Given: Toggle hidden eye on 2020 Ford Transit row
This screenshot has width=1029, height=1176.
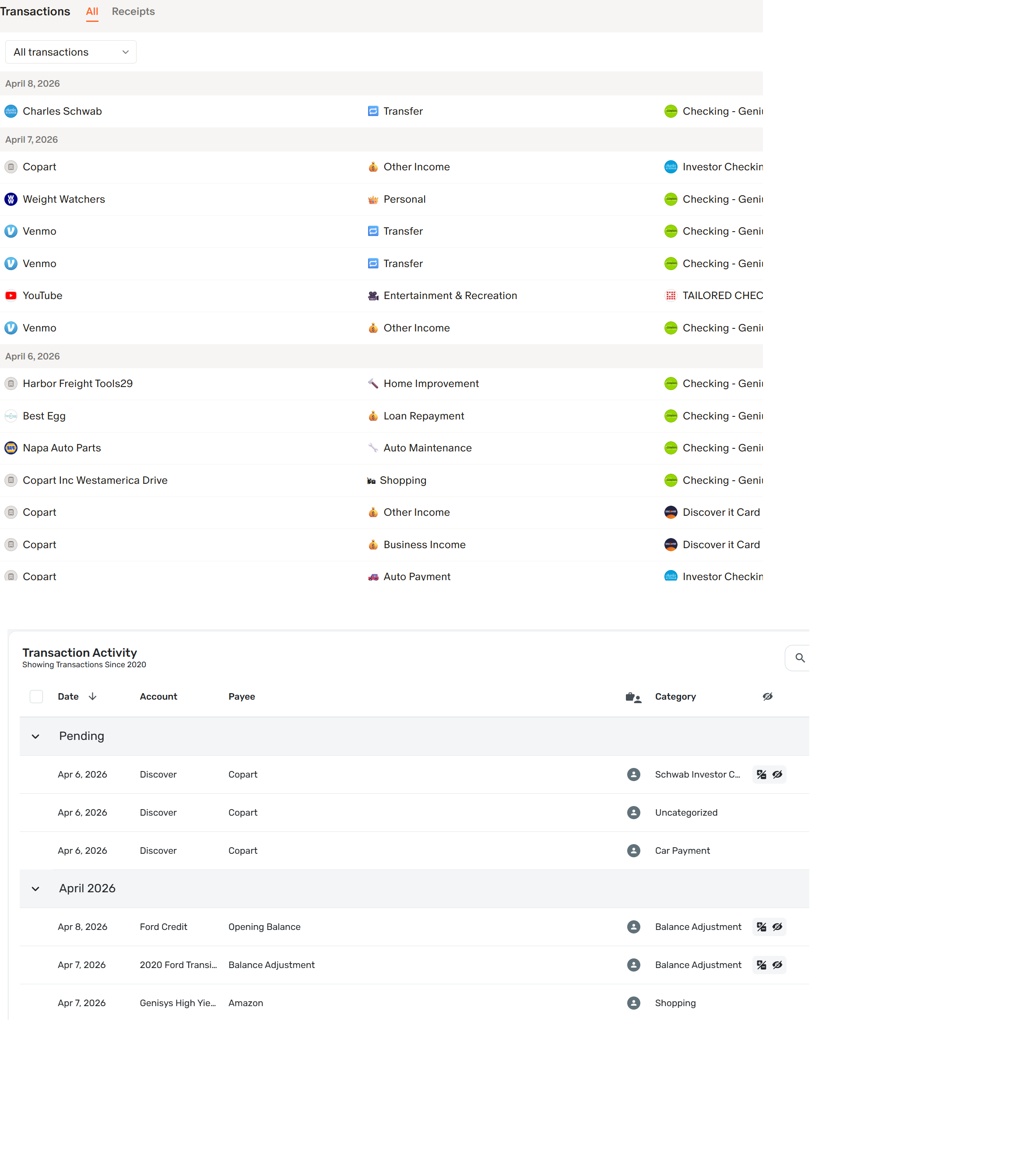Looking at the screenshot, I should (x=777, y=965).
